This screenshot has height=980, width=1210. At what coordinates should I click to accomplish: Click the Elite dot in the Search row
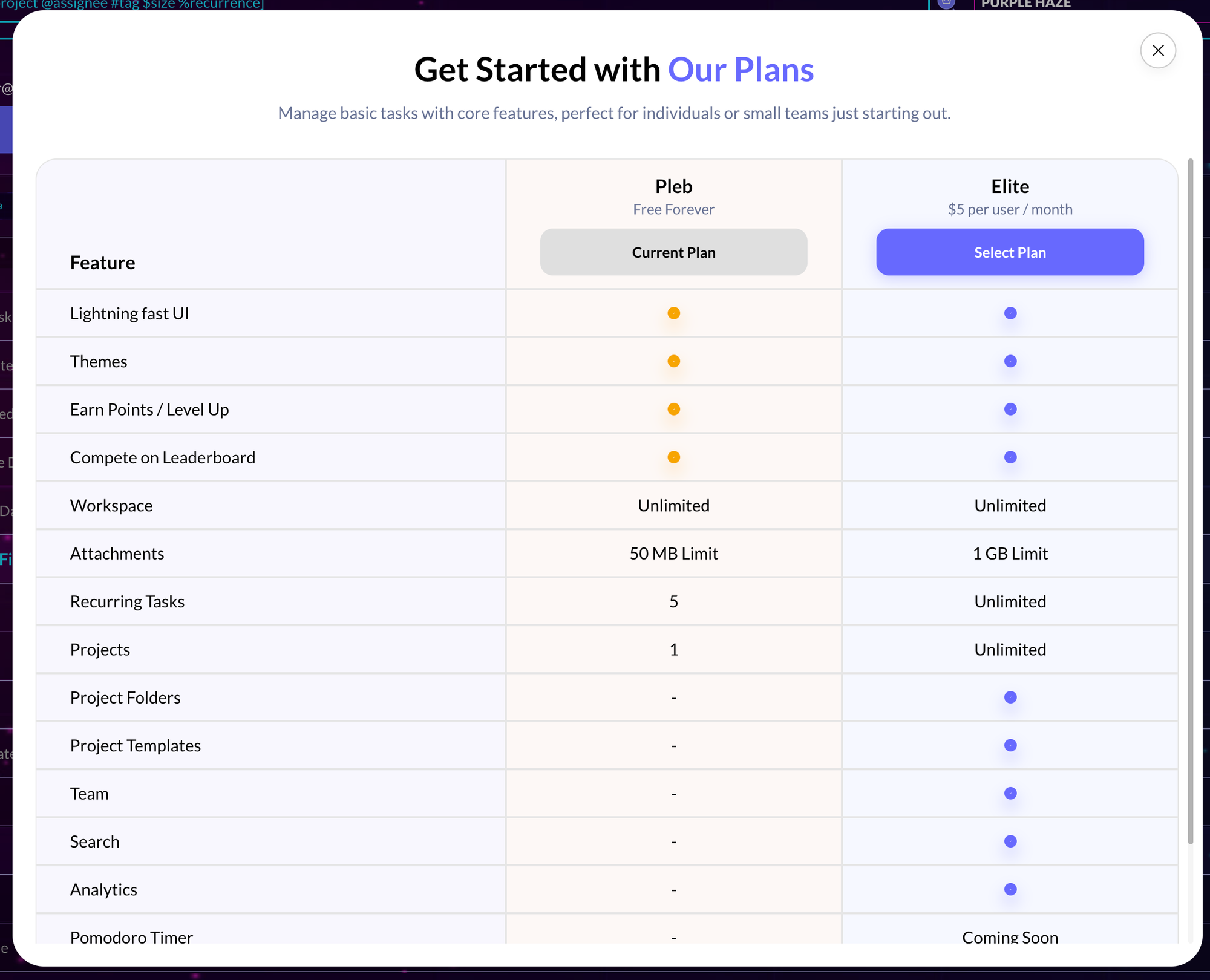pos(1010,841)
